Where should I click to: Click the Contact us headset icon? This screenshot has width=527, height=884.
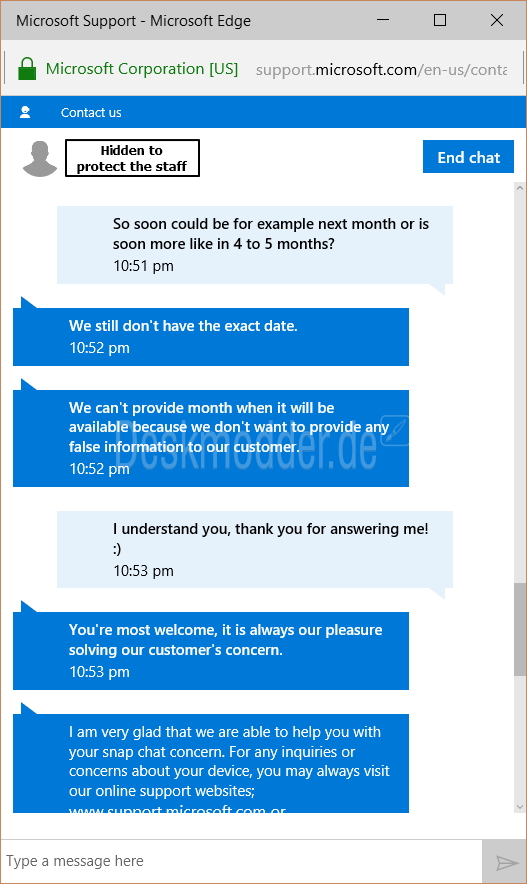25,112
